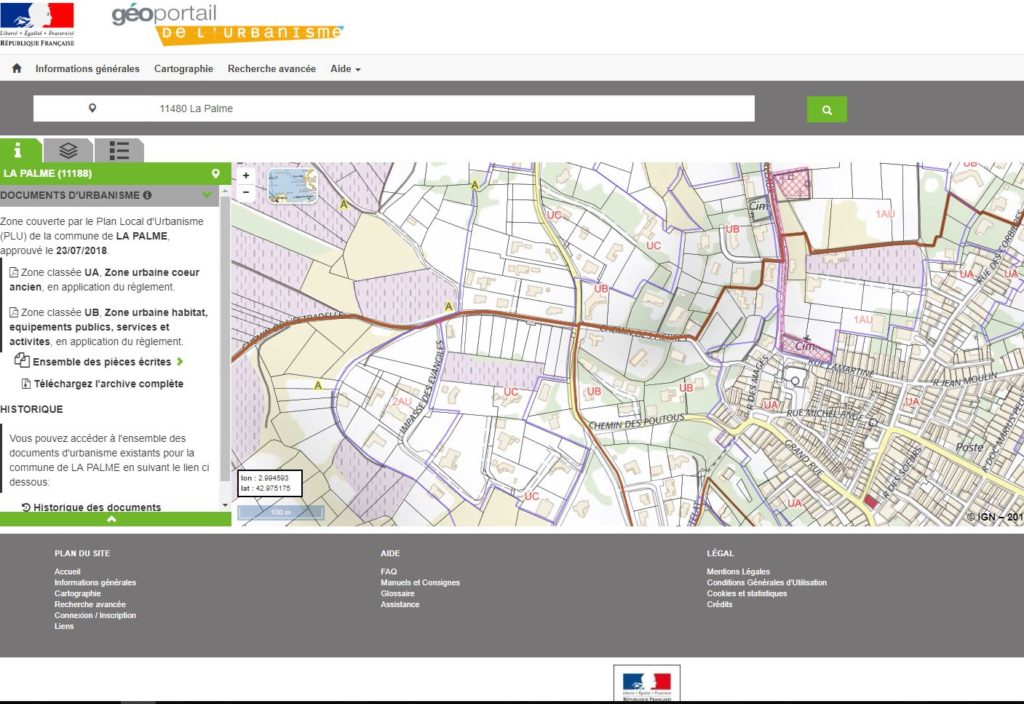Open Cartographie in the top navigation bar
The image size is (1024, 704).
pyautogui.click(x=184, y=69)
